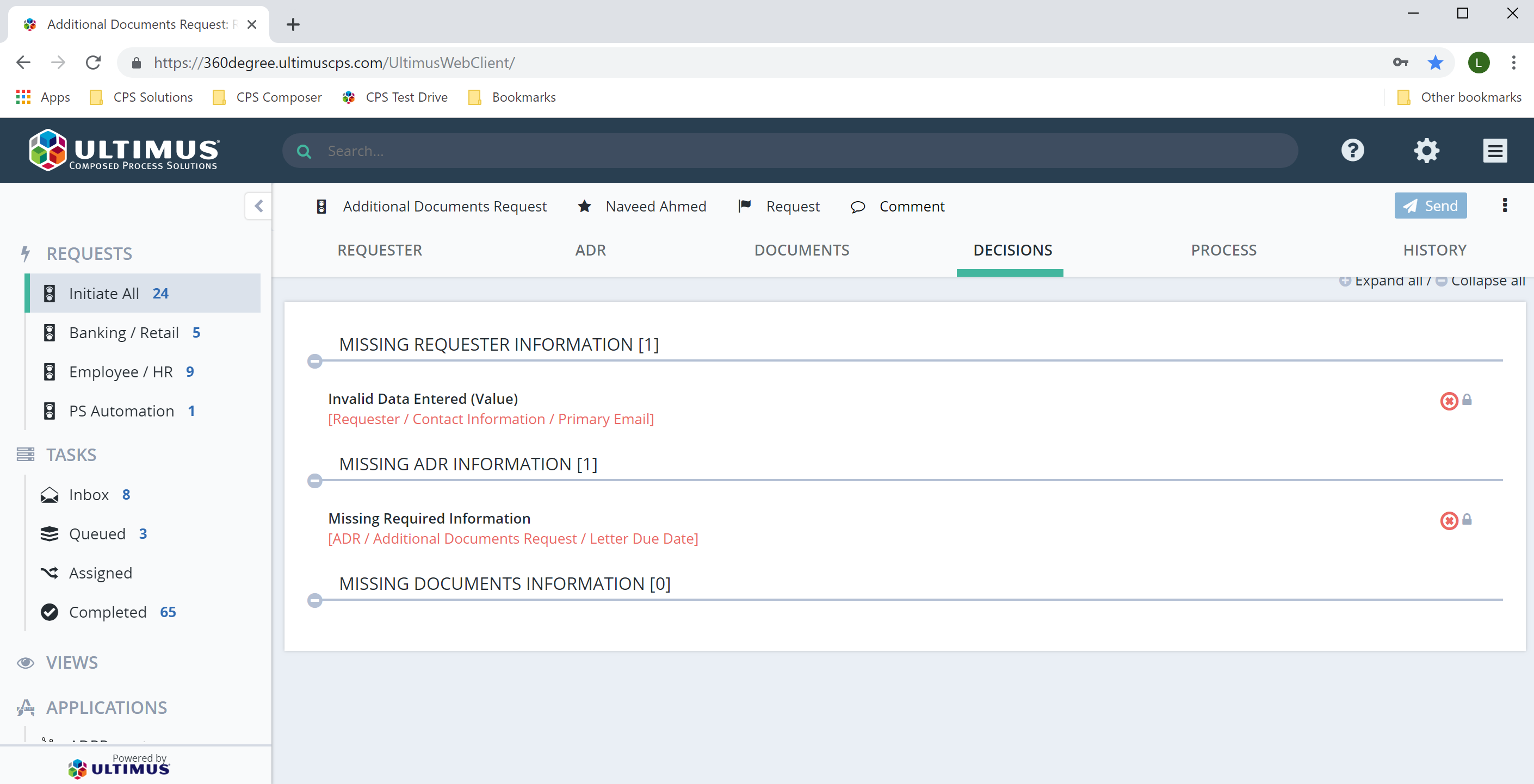1534x784 pixels.
Task: Collapse Missing Documents Information section
Action: coord(314,600)
